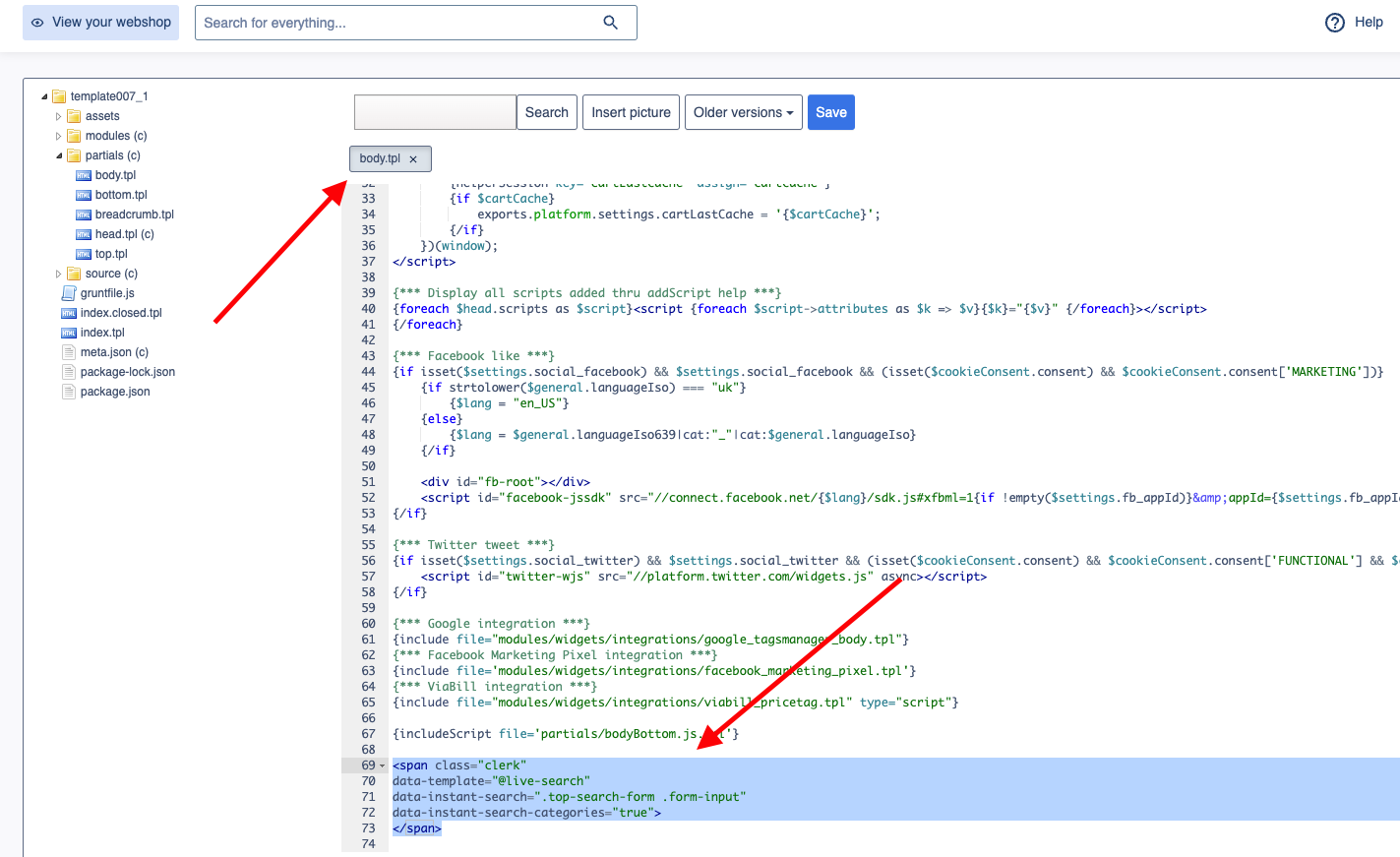
Task: Click the Insert picture button
Action: point(630,111)
